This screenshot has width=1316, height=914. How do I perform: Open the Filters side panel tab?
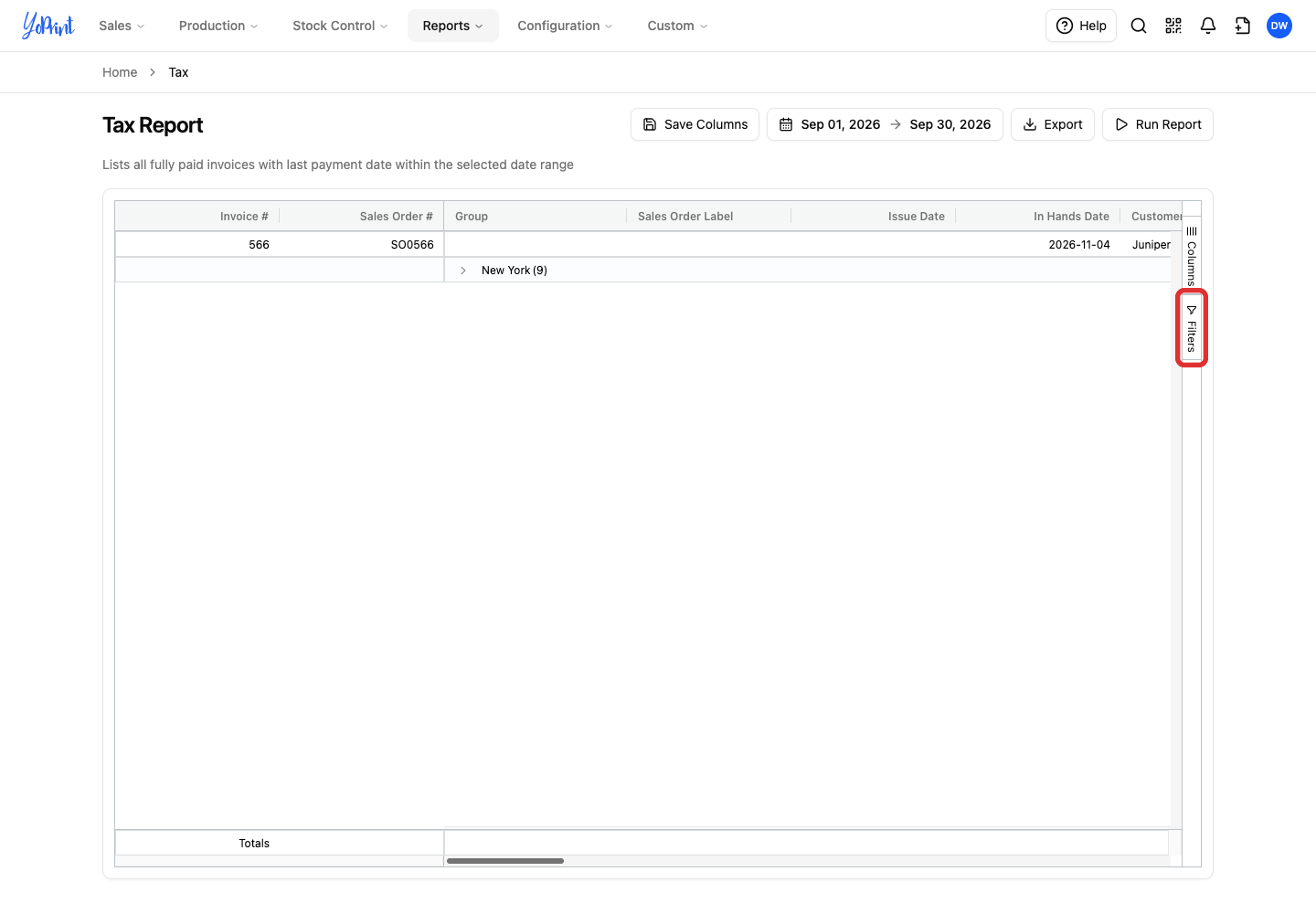pos(1192,328)
